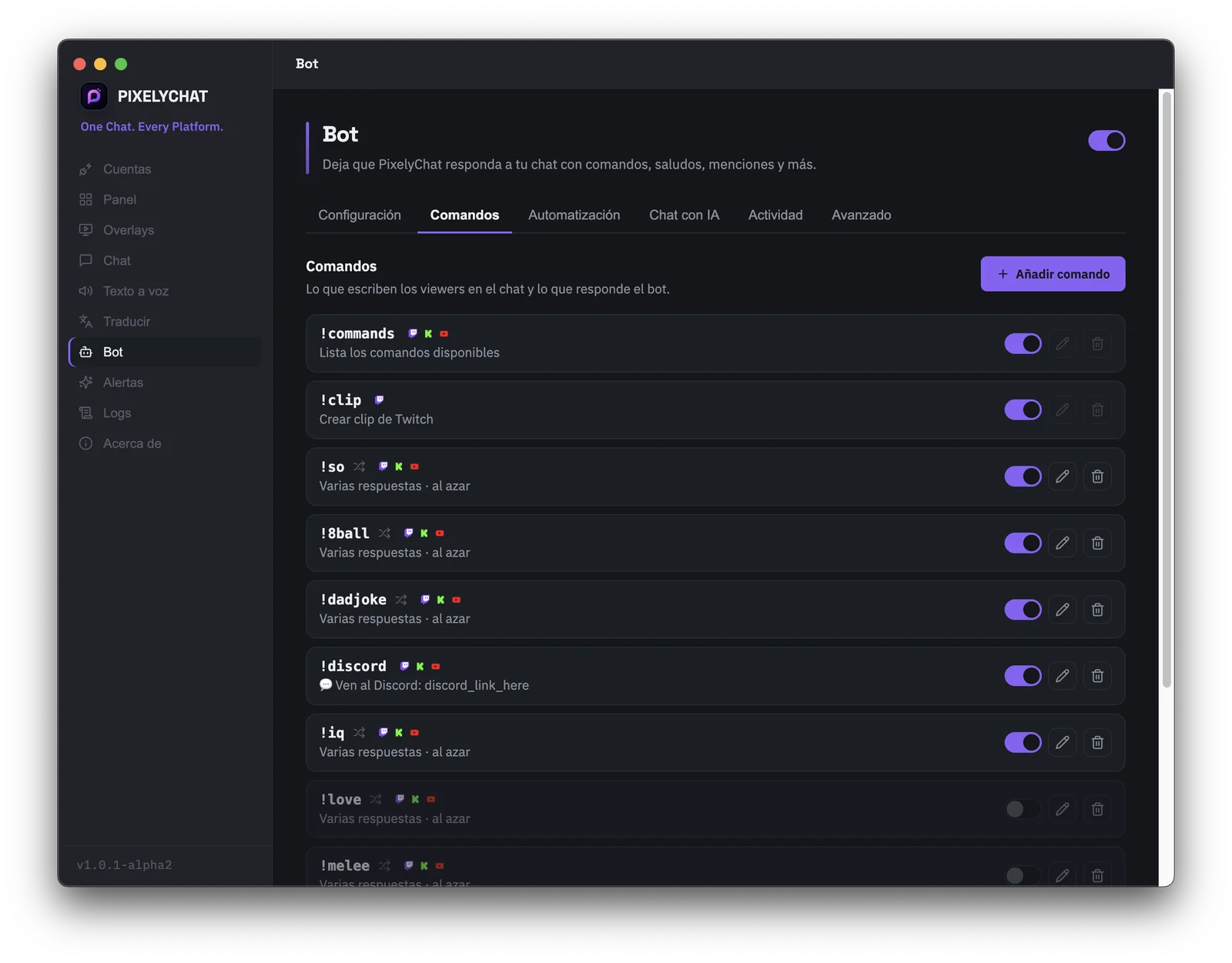The image size is (1232, 963).
Task: Turn off the !8ball command
Action: click(1023, 543)
